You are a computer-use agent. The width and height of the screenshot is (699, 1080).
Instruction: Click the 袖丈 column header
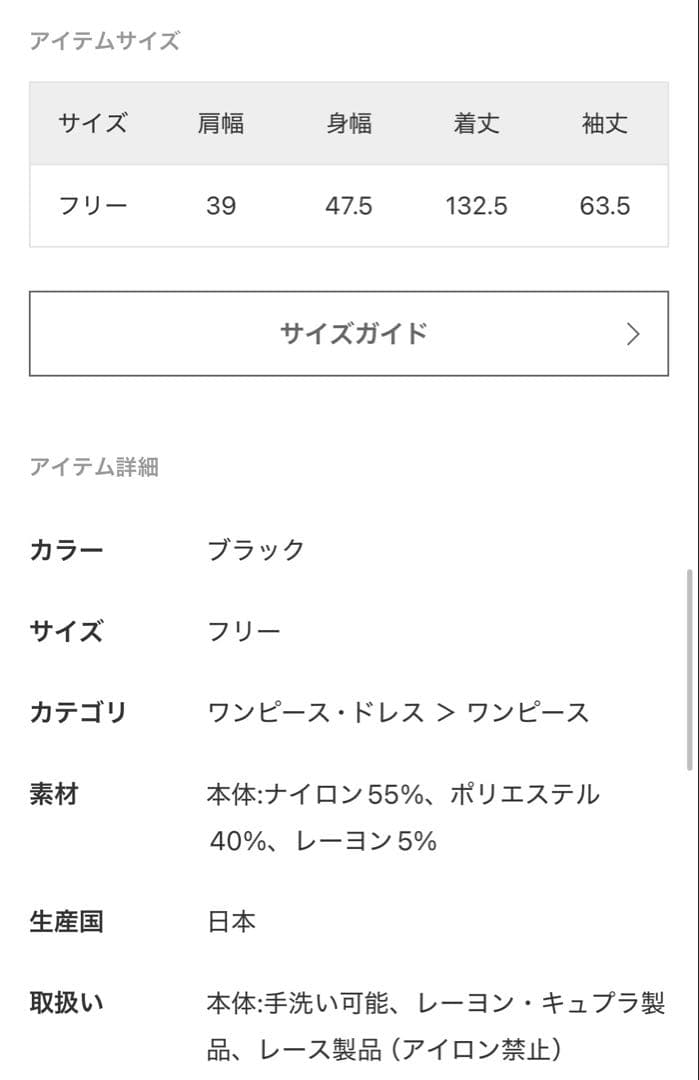602,124
